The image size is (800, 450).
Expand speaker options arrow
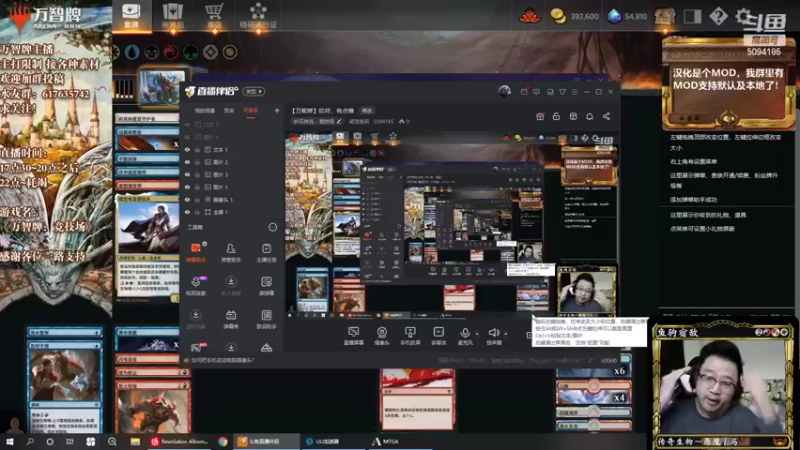506,334
